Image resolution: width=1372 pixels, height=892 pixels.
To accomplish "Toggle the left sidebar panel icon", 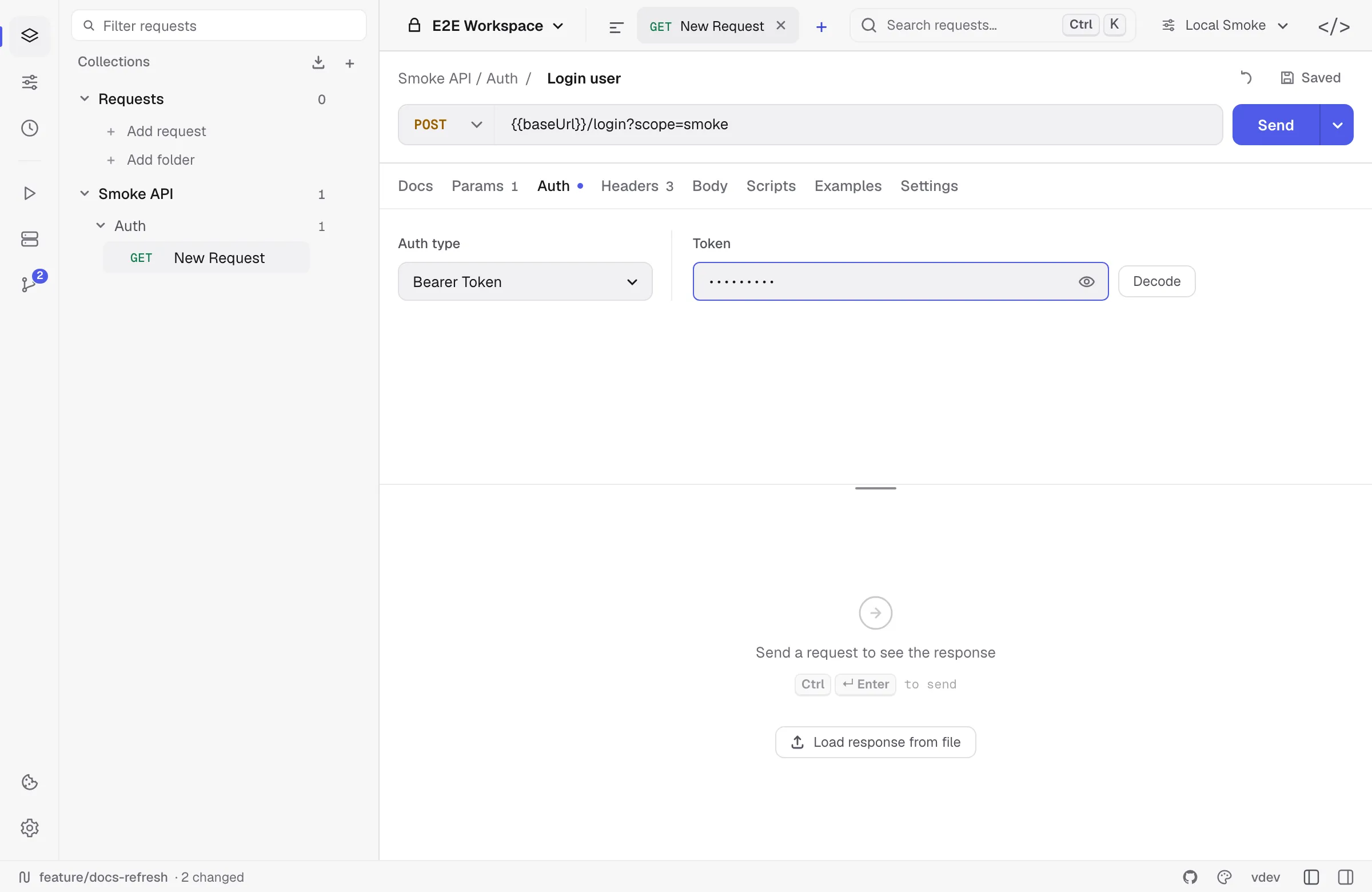I will pos(1311,877).
